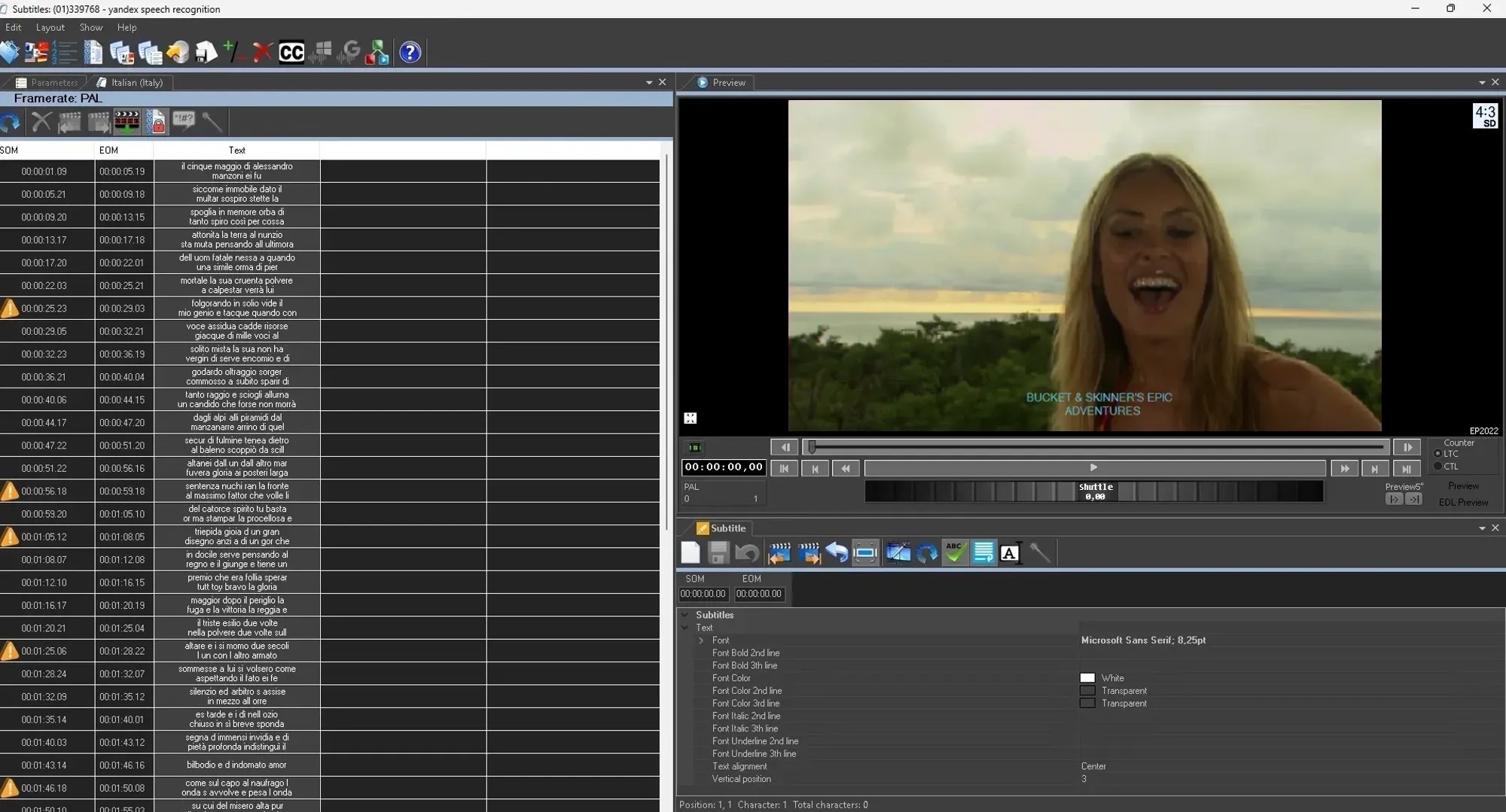Collapse the Subtitles properties section

pos(684,615)
